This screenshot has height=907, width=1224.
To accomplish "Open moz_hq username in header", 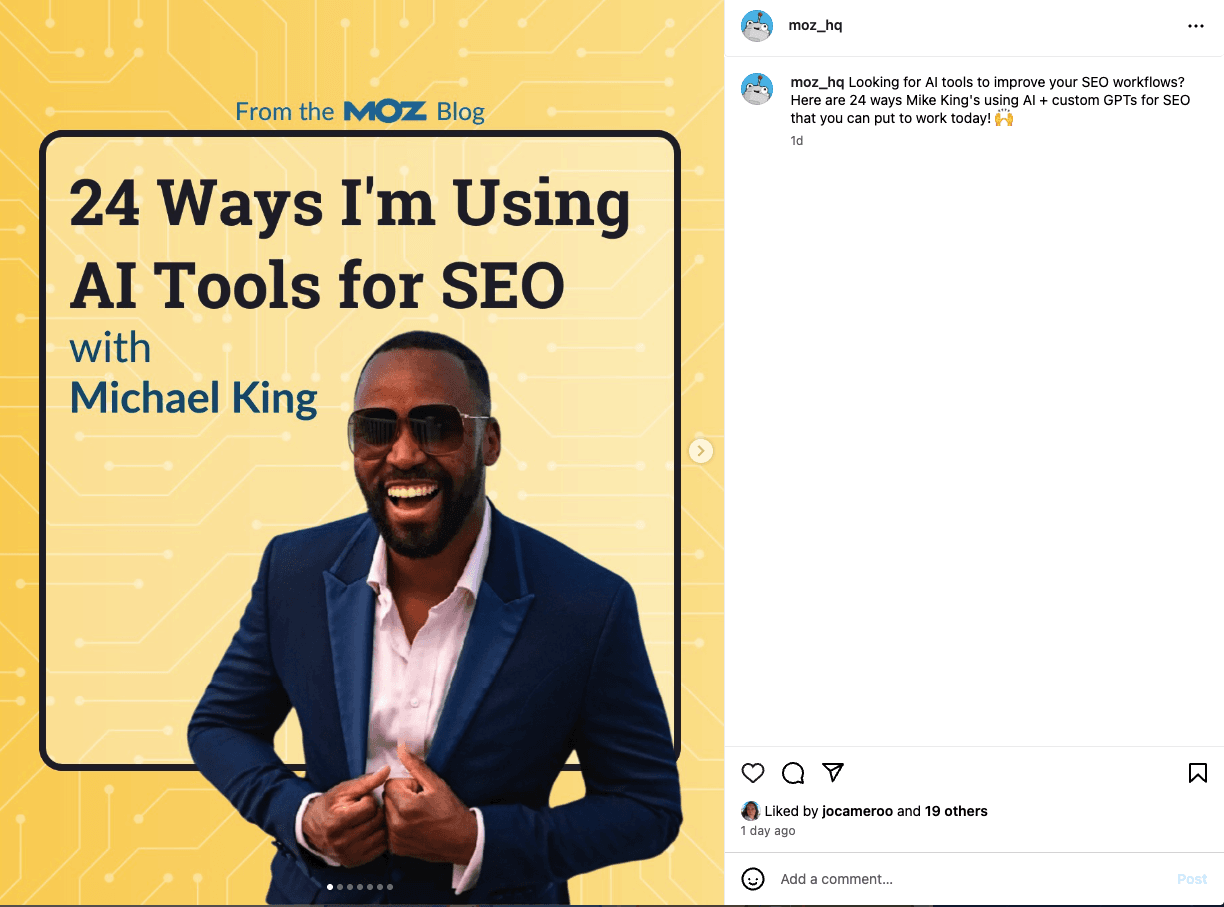I will coord(815,26).
